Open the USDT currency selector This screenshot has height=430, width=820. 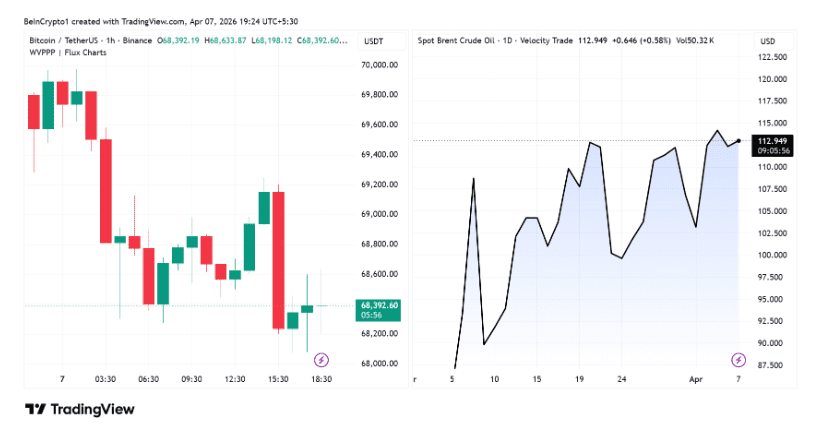click(373, 41)
